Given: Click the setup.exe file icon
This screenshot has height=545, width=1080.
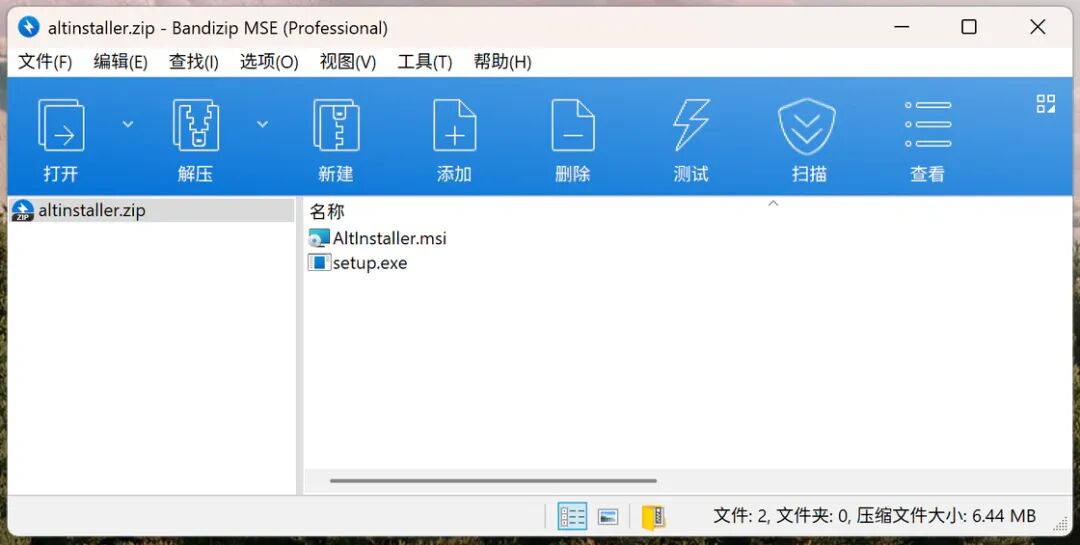Looking at the screenshot, I should click(x=319, y=263).
